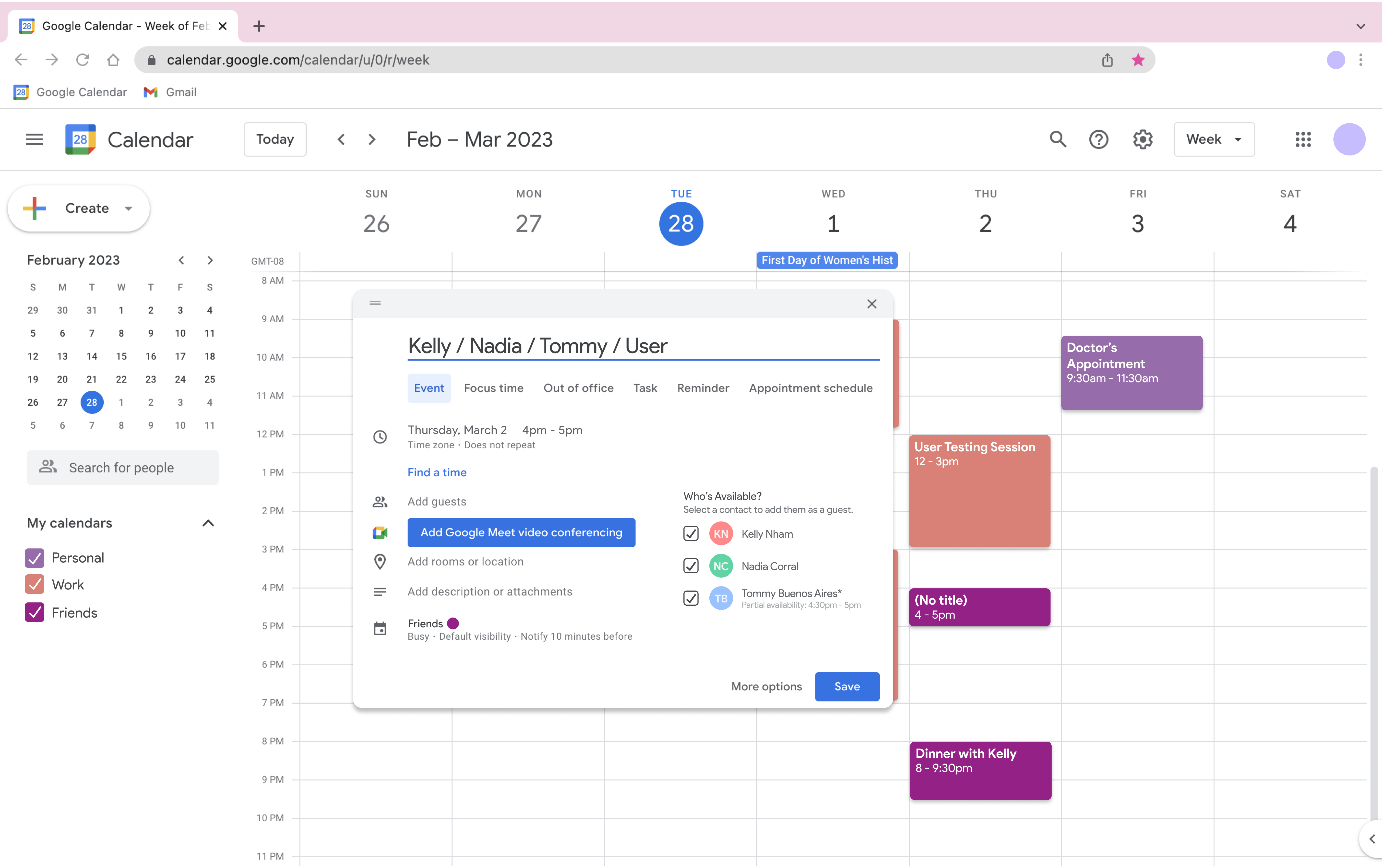
Task: Toggle the Work calendar checkbox
Action: [x=35, y=585]
